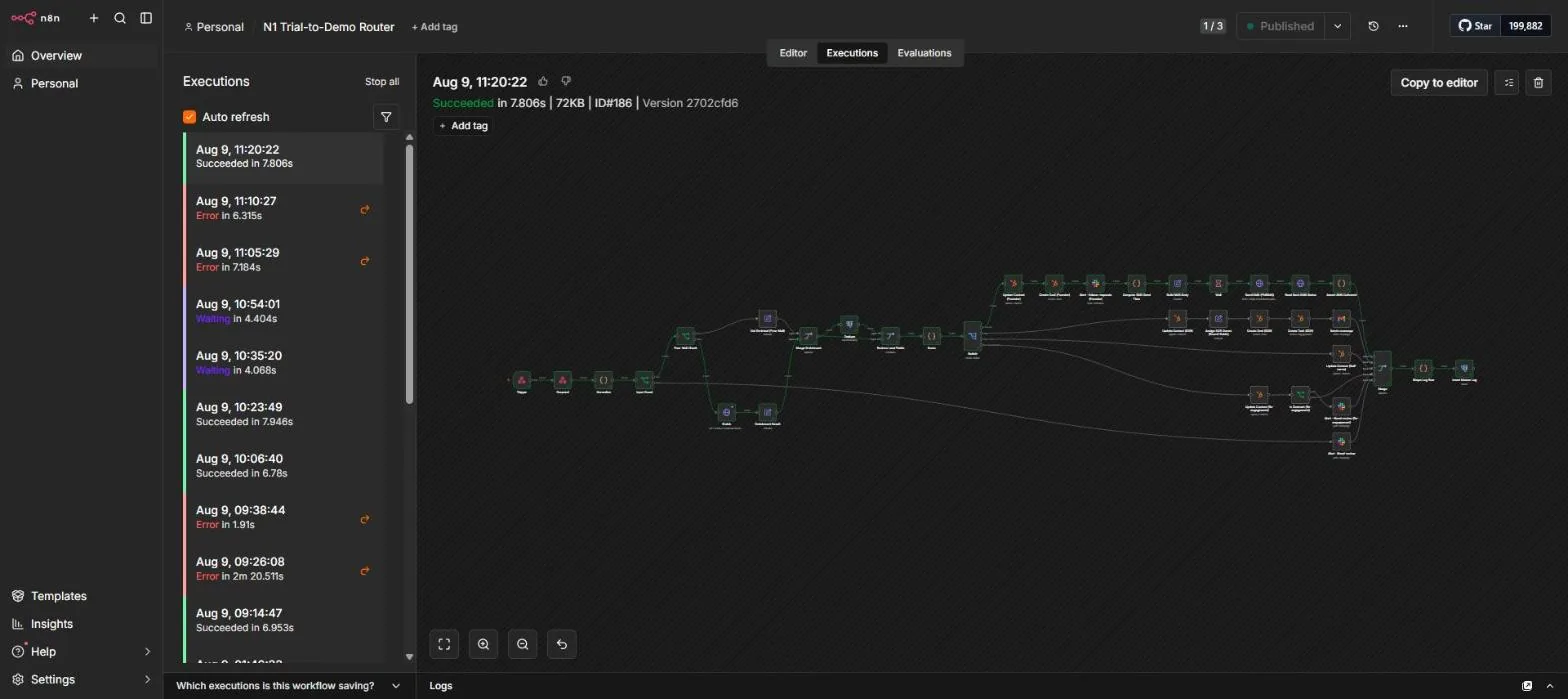Viewport: 1568px width, 699px height.
Task: Click the thumbs up rating icon
Action: click(543, 82)
